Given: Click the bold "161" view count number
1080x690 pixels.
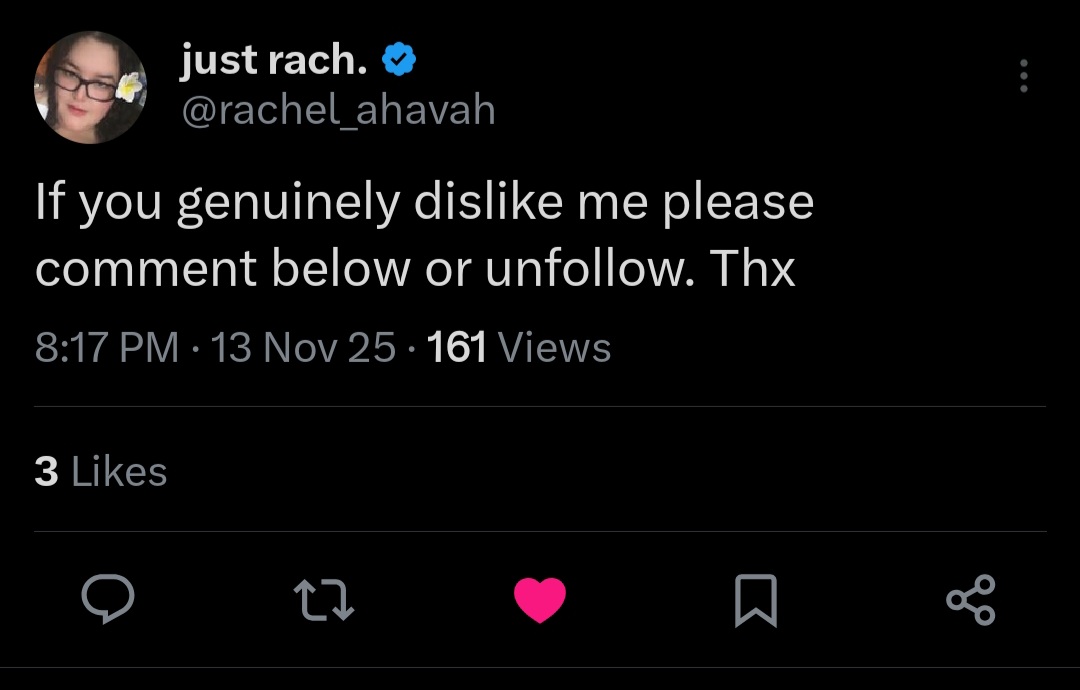Looking at the screenshot, I should [x=456, y=348].
